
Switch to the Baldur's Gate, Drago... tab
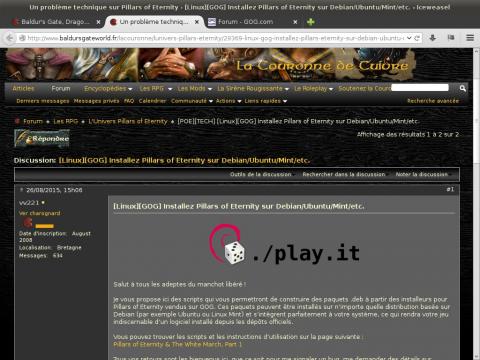(55, 22)
